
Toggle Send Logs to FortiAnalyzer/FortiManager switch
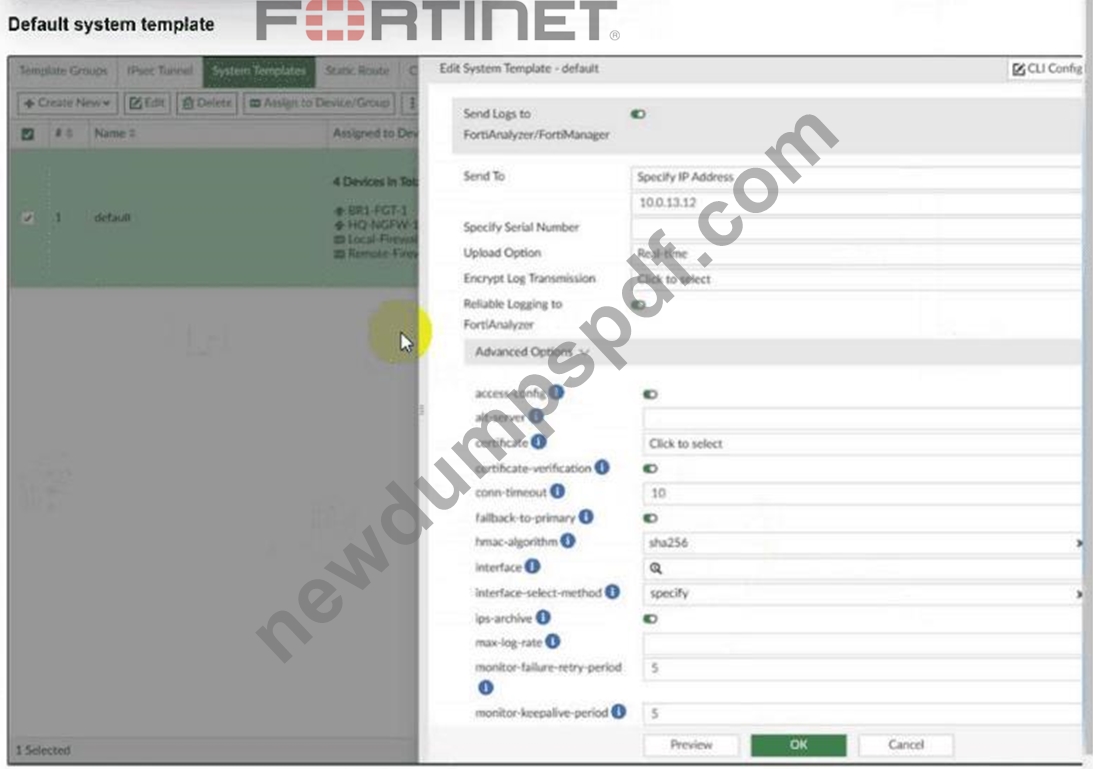pyautogui.click(x=638, y=114)
